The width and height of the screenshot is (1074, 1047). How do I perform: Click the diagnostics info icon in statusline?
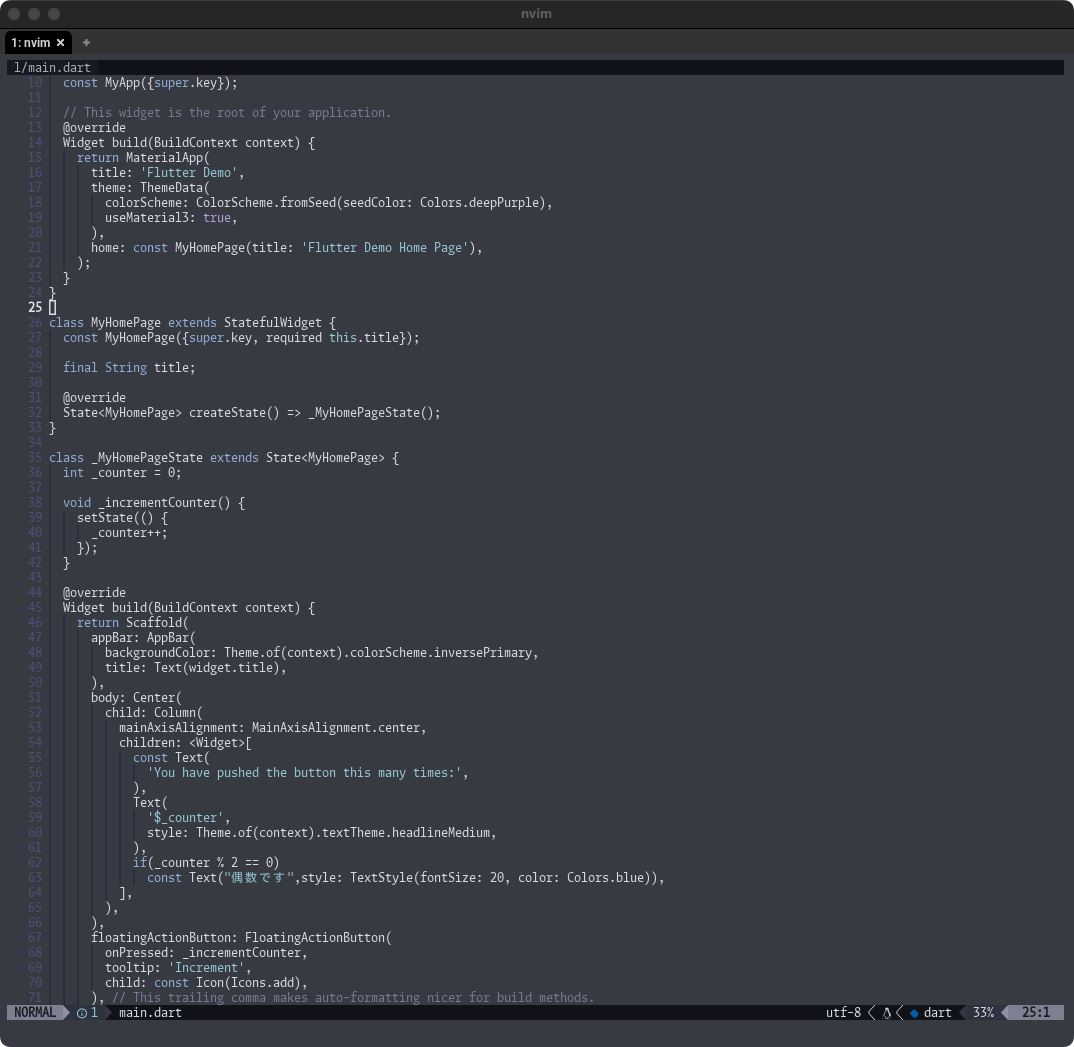(x=82, y=1013)
